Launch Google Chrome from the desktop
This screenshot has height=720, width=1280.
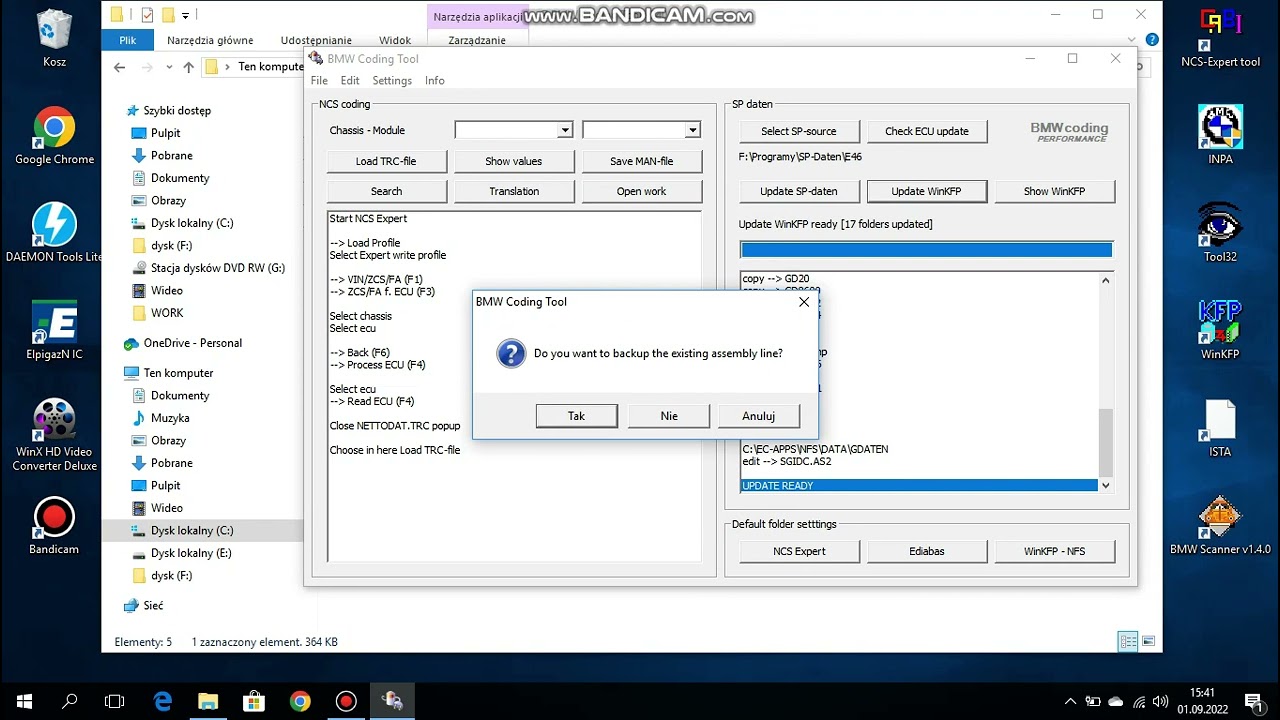point(54,136)
